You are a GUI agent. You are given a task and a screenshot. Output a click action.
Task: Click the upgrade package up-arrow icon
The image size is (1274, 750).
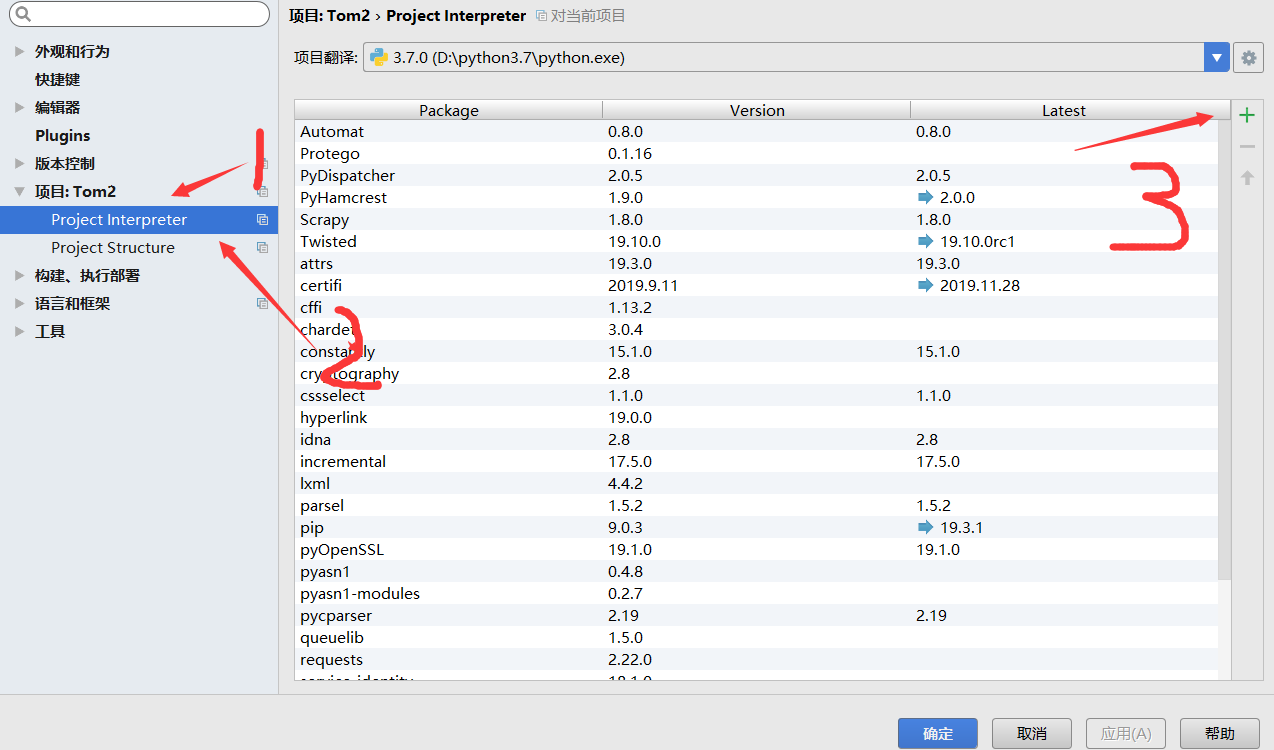(1246, 178)
